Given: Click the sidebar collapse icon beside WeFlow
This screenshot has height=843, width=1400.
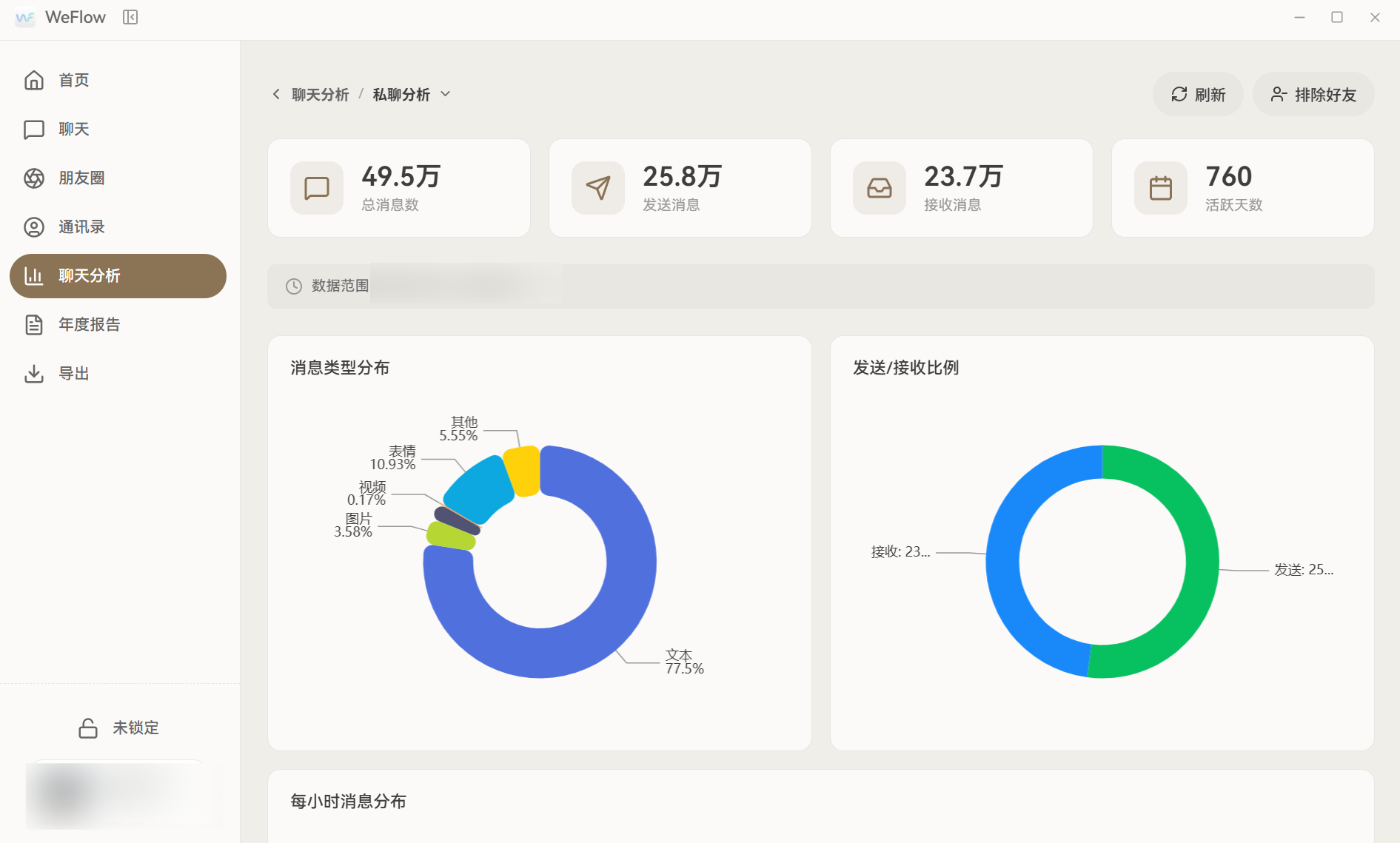Looking at the screenshot, I should 130,17.
